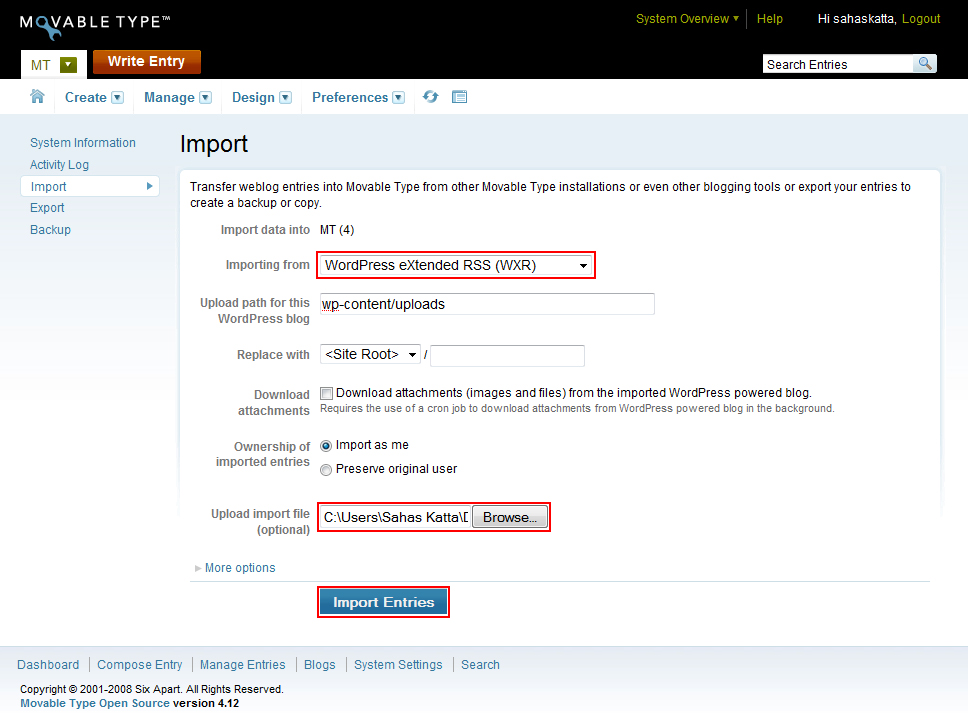Open Backup in the sidebar
The image size is (968, 728).
pos(50,230)
